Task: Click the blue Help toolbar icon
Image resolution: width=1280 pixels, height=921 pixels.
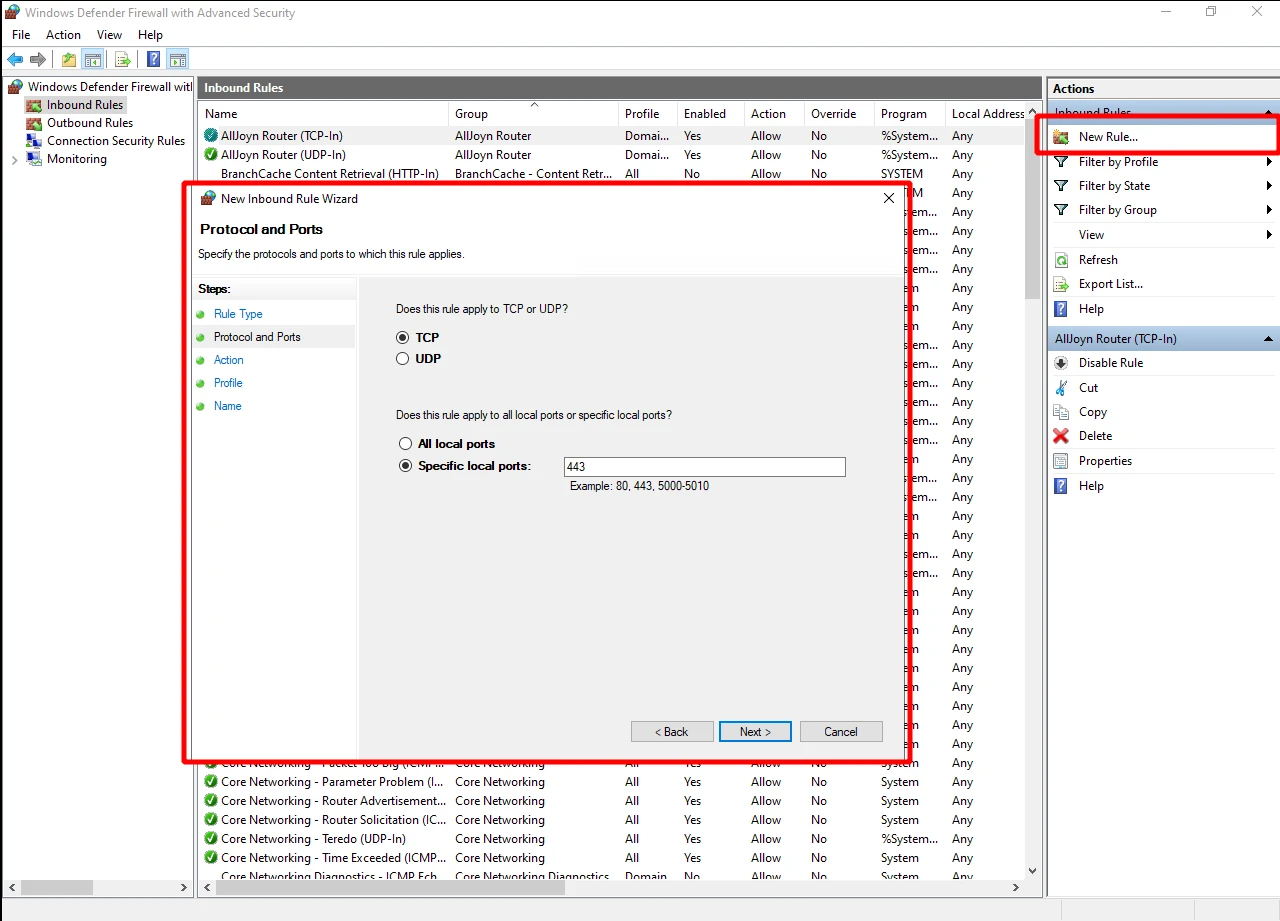Action: point(154,60)
